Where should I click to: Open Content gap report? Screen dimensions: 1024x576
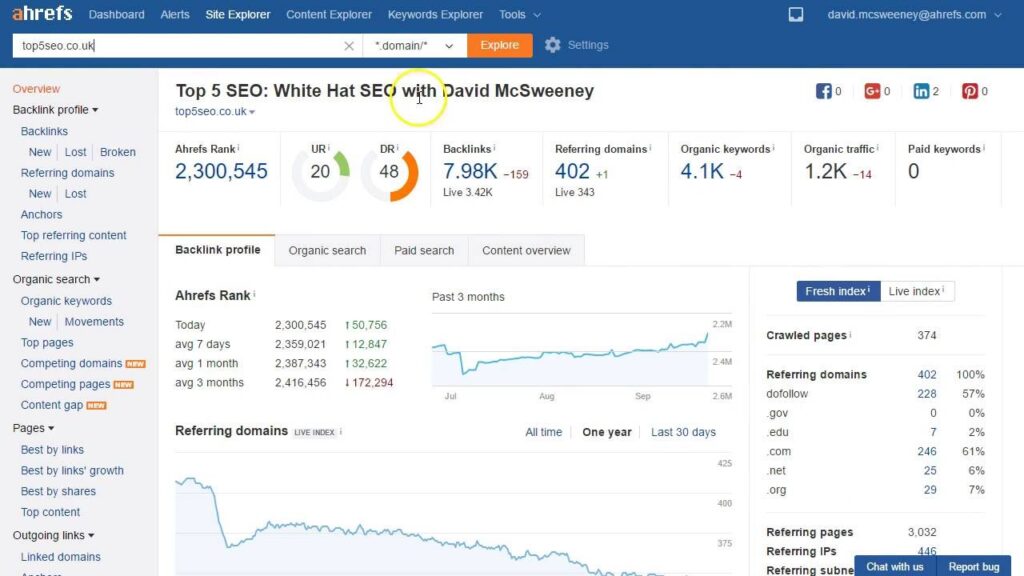tap(52, 406)
